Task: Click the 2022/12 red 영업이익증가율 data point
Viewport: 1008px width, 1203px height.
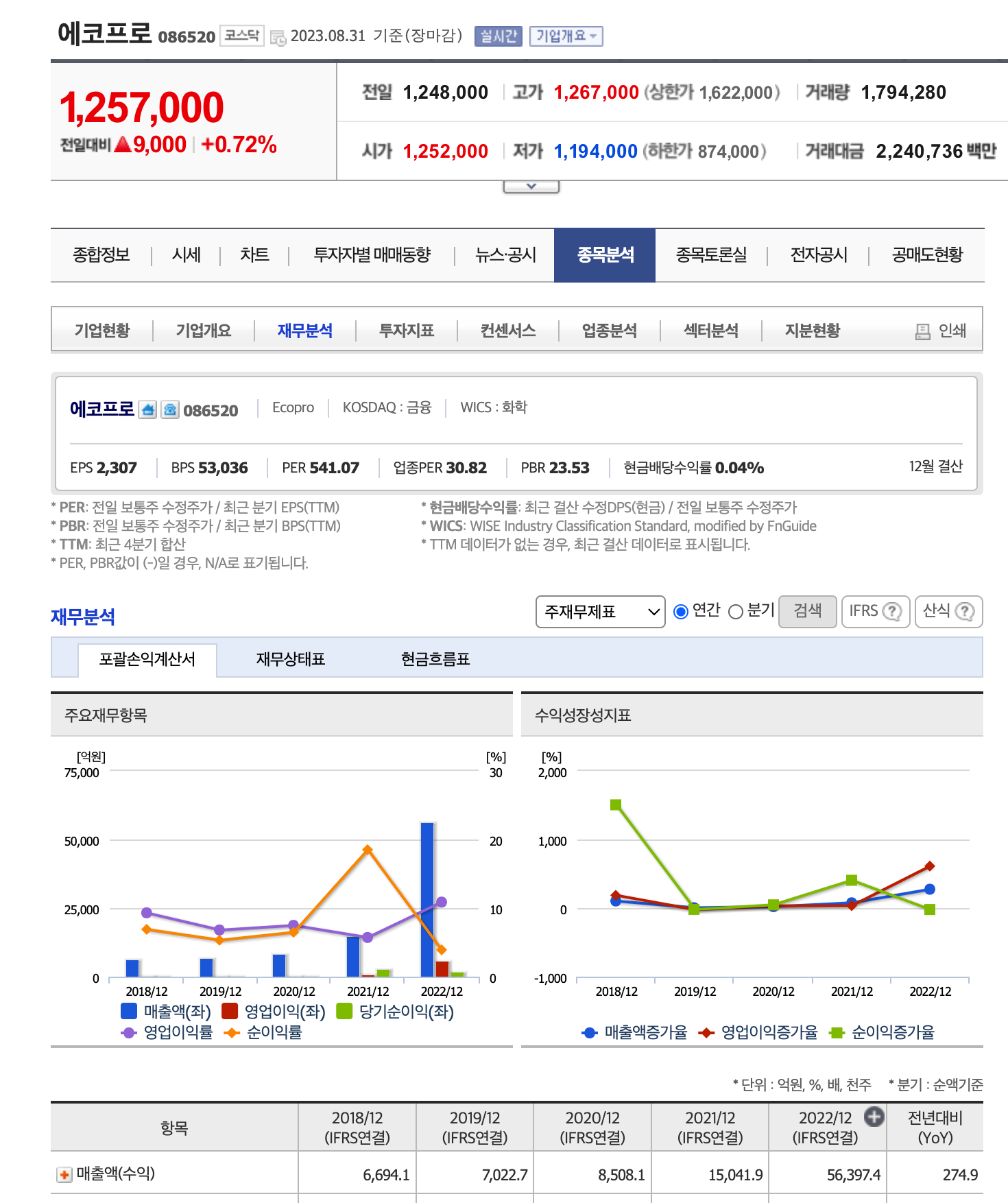Action: tap(930, 866)
